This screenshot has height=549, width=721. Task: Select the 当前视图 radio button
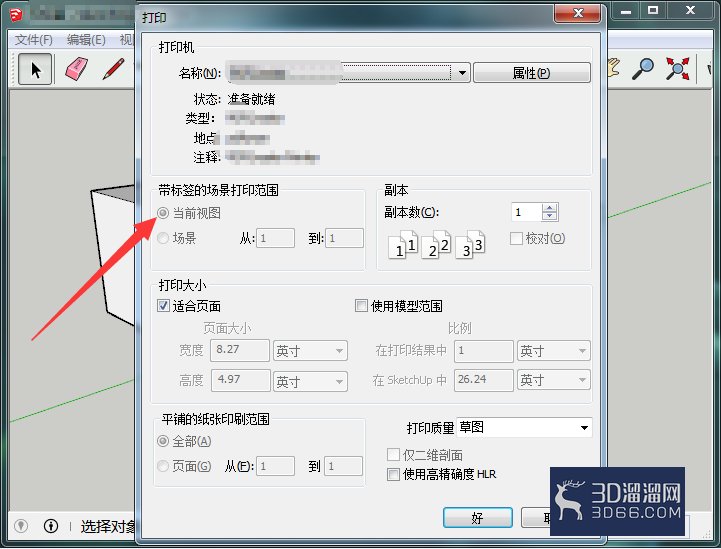click(163, 213)
